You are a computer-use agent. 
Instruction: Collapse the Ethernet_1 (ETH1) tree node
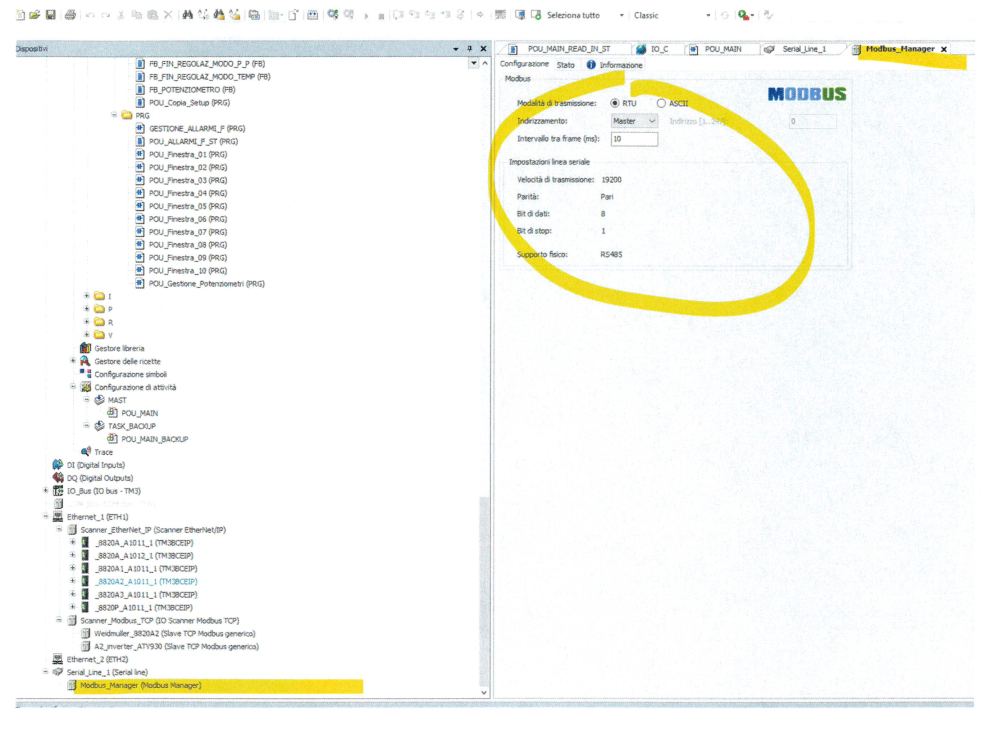click(46, 517)
